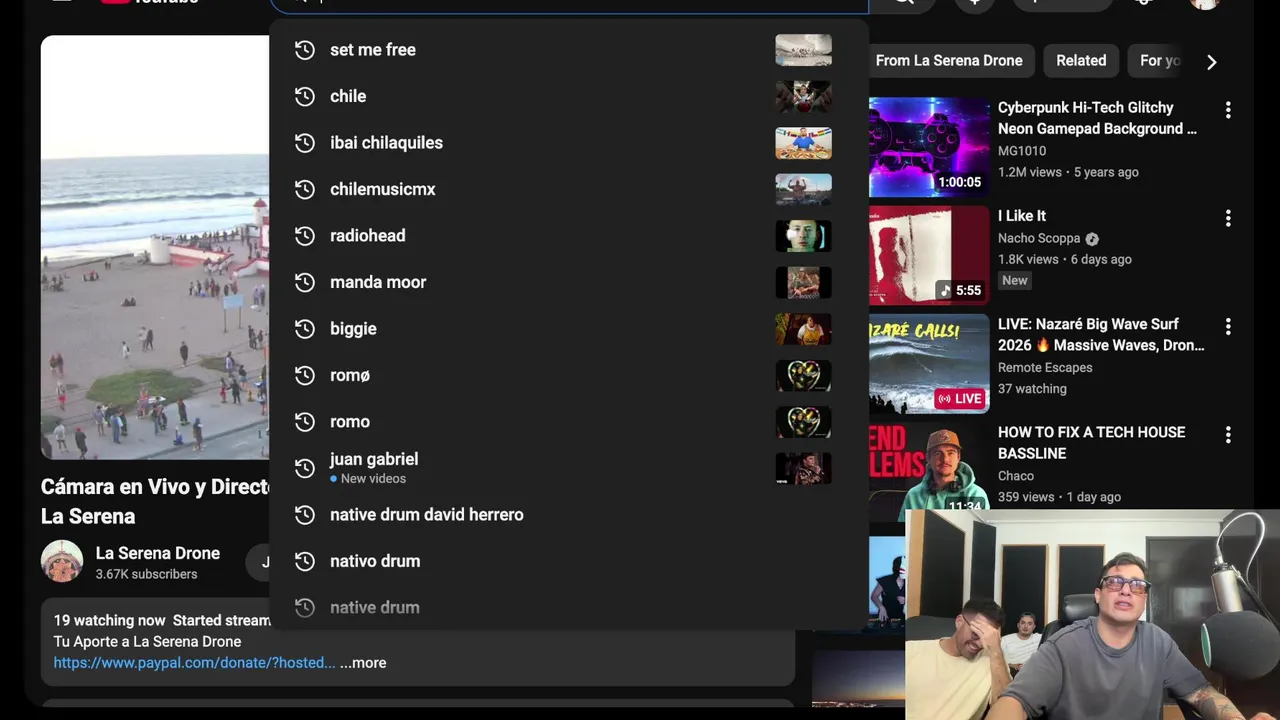Screen dimensions: 1280x720
Task: Click Nazaré big wave live thumbnail
Action: point(929,364)
